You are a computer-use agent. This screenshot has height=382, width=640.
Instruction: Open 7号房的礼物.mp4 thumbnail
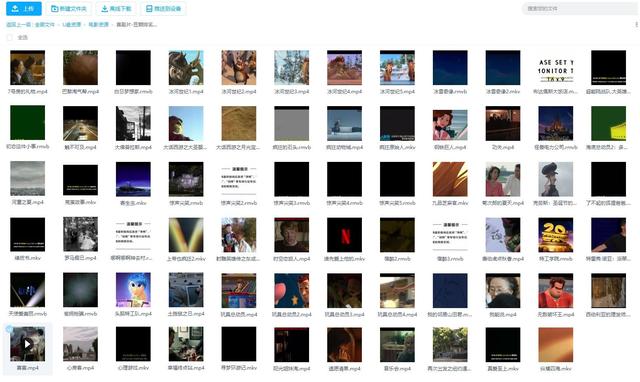pyautogui.click(x=27, y=68)
